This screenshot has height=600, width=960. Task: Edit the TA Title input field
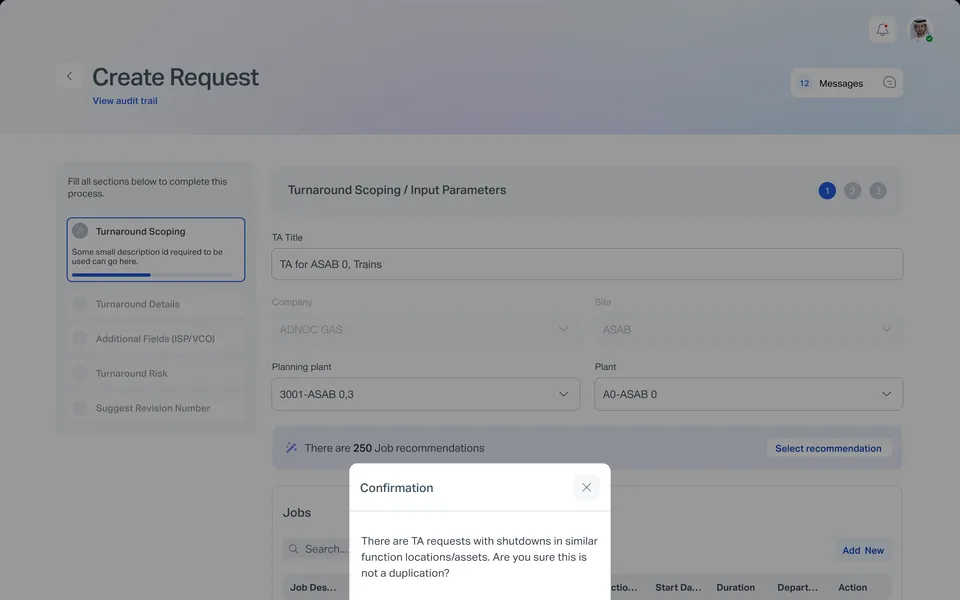tap(587, 264)
